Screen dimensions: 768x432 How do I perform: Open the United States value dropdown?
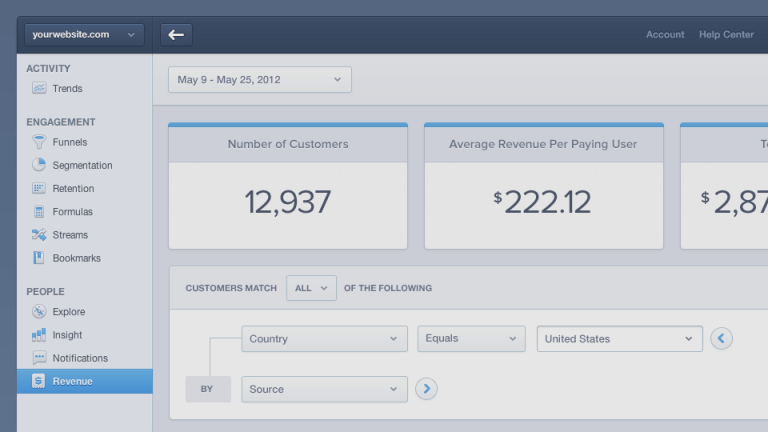coord(620,338)
